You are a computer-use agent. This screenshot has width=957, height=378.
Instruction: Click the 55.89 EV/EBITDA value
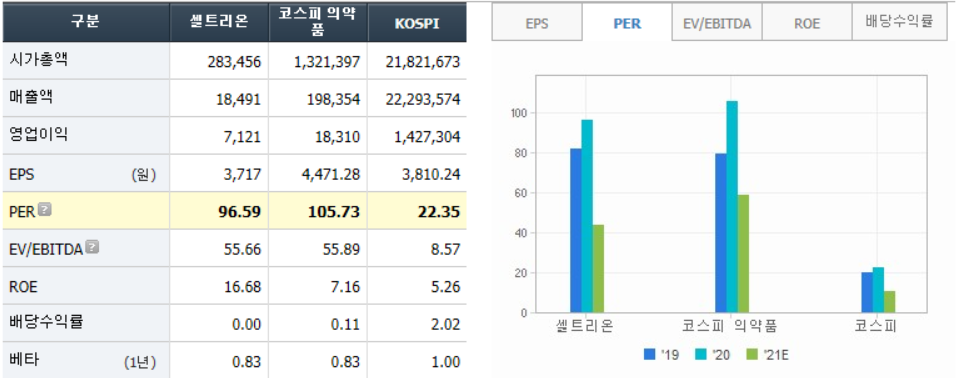coord(341,250)
